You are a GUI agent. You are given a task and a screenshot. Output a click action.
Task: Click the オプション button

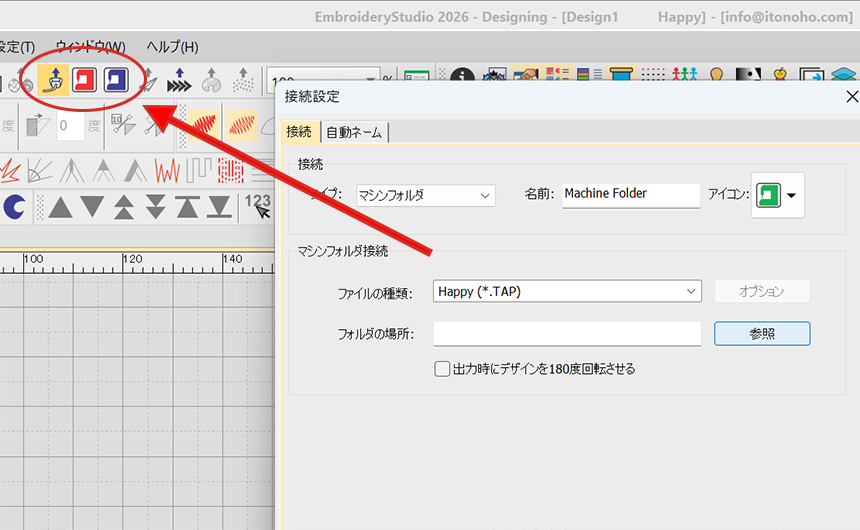762,291
